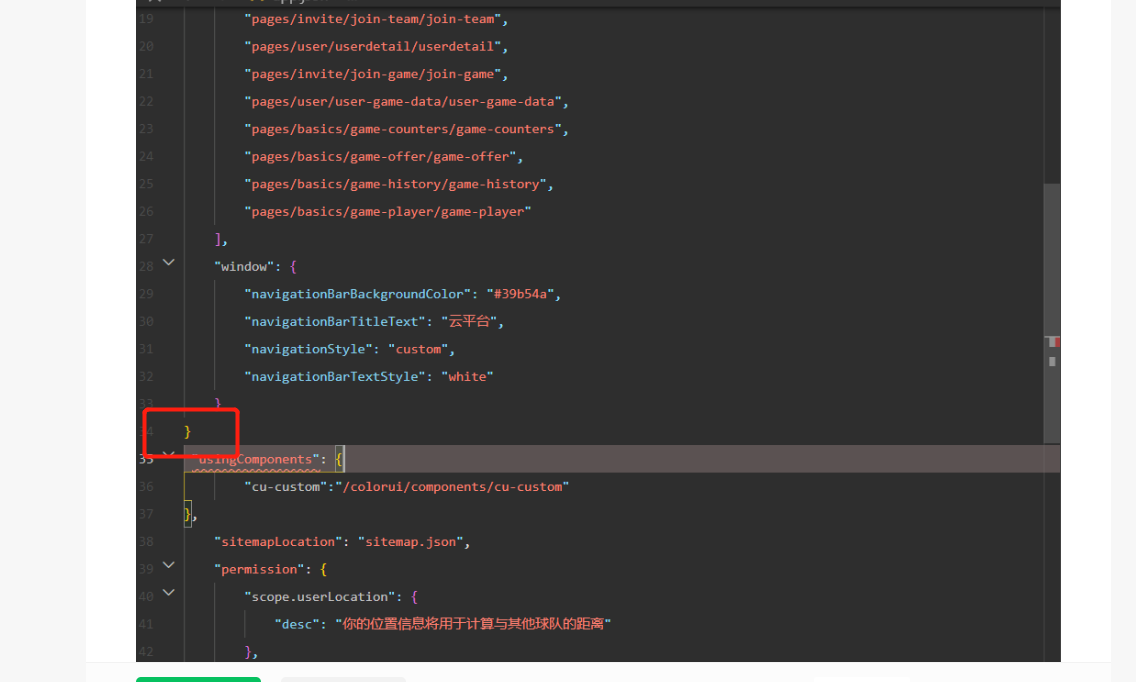This screenshot has height=682, width=1136.
Task: Click the editor vertical scrollbar thumb
Action: (1051, 313)
